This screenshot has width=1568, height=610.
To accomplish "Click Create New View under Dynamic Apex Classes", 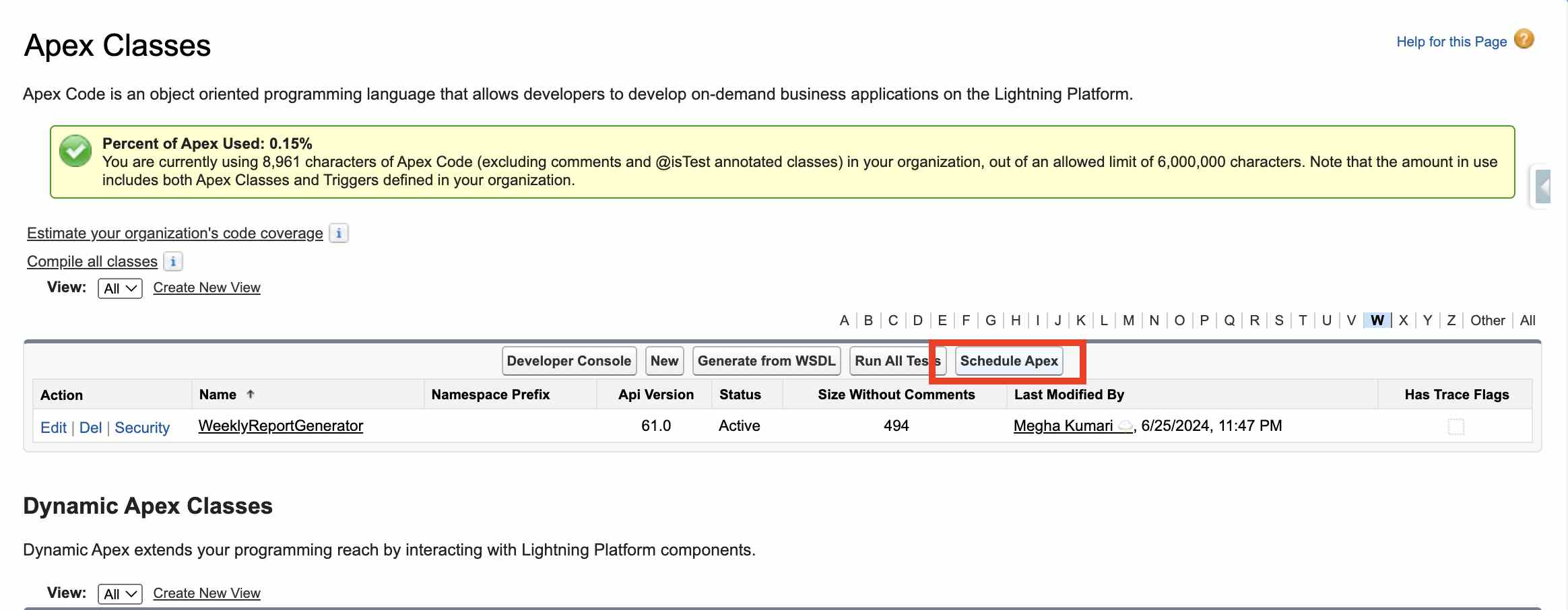I will pos(207,593).
